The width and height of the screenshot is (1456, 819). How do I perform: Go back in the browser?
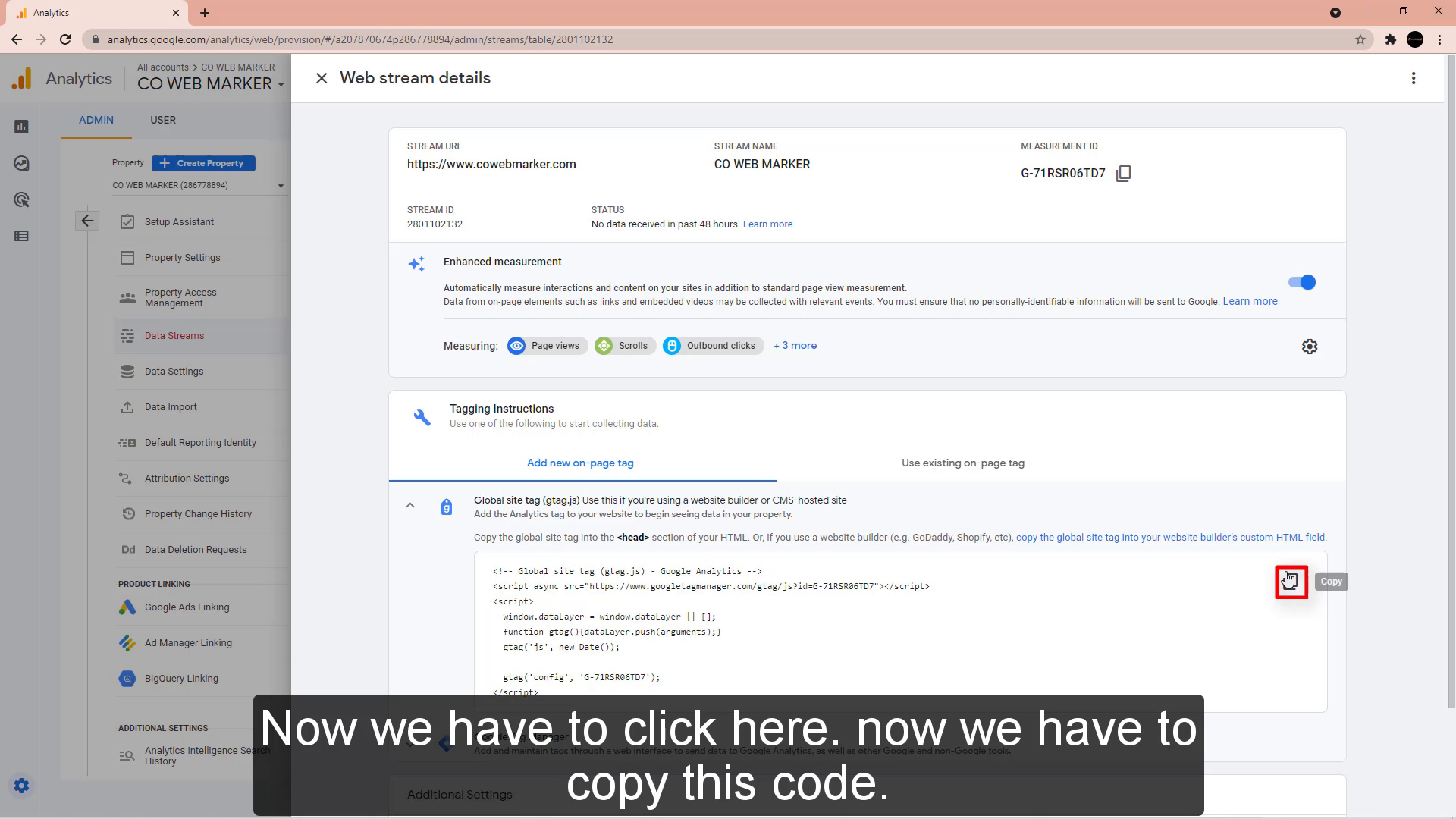coord(17,39)
